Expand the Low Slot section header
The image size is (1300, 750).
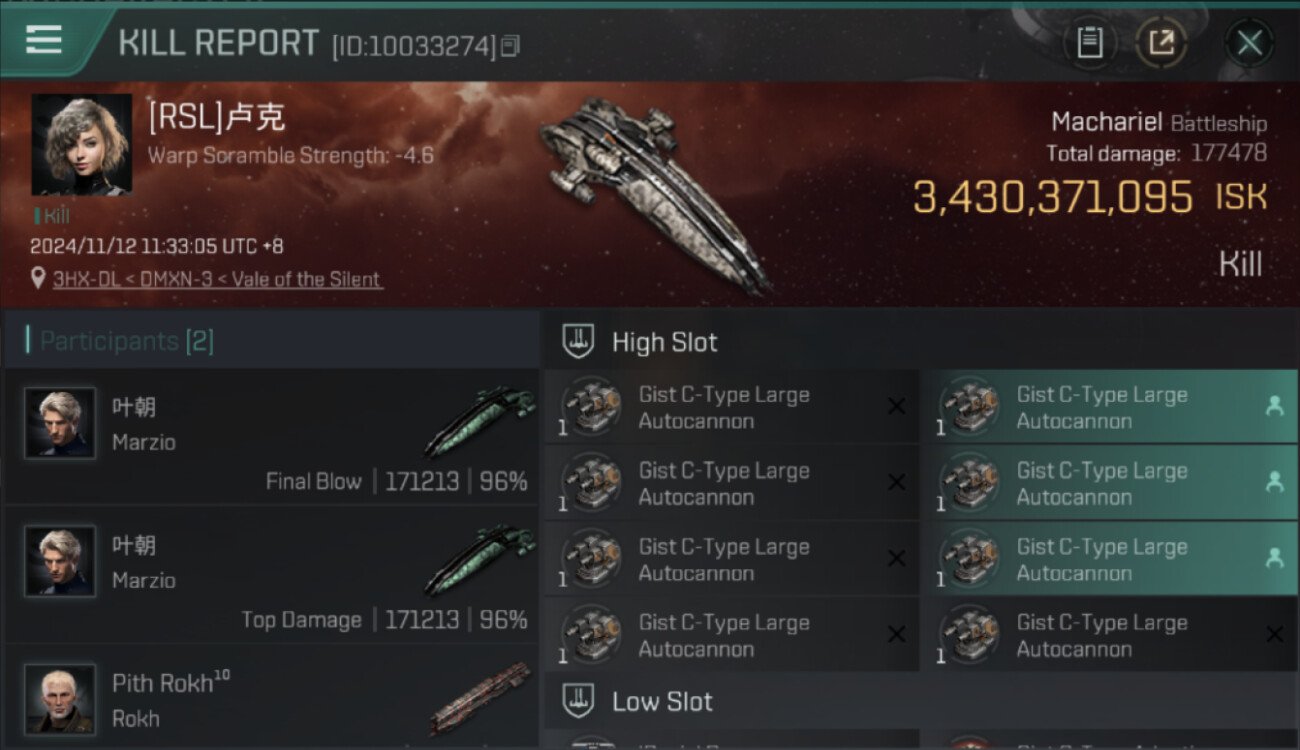[x=662, y=701]
